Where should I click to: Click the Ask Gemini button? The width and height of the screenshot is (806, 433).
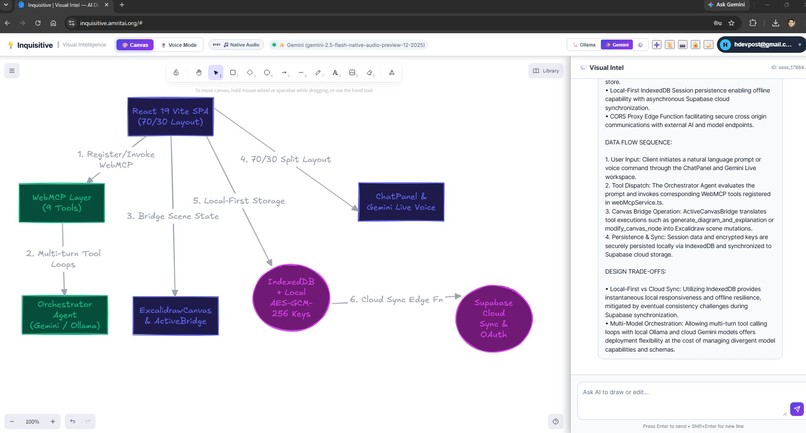[727, 5]
